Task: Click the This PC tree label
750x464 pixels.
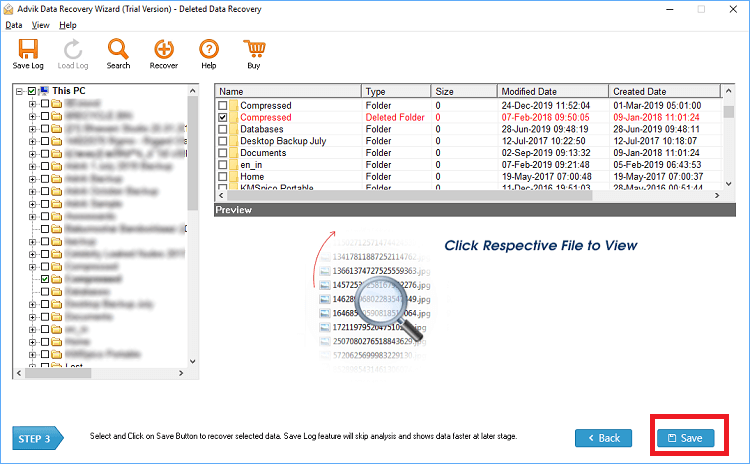Action: pyautogui.click(x=69, y=90)
